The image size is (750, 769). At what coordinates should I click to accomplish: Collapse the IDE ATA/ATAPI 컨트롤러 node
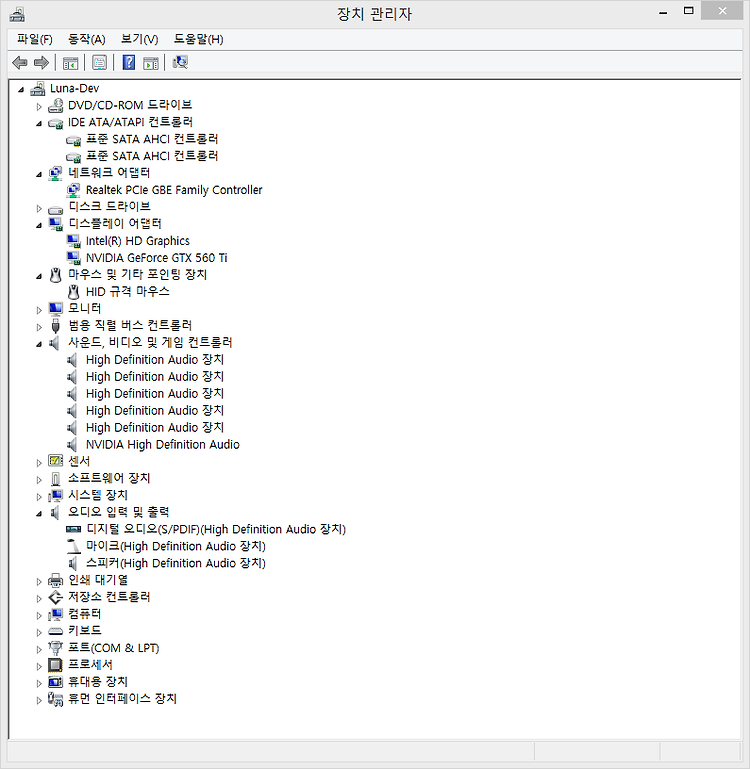39,124
